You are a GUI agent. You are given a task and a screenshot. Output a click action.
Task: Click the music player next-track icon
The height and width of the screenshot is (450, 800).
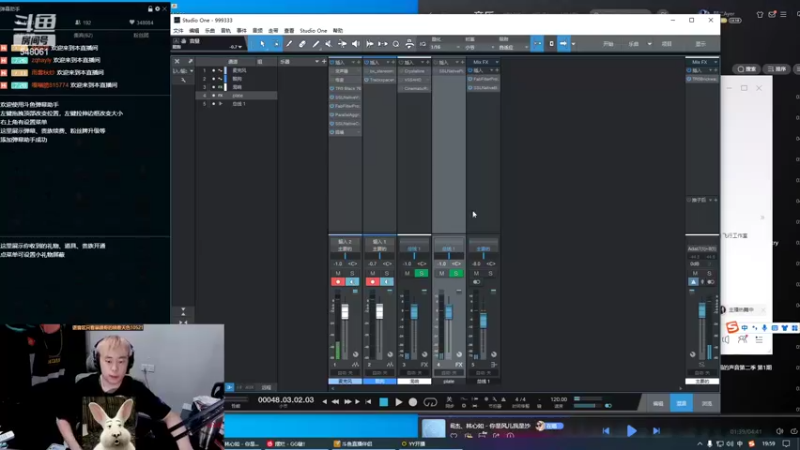pyautogui.click(x=656, y=431)
